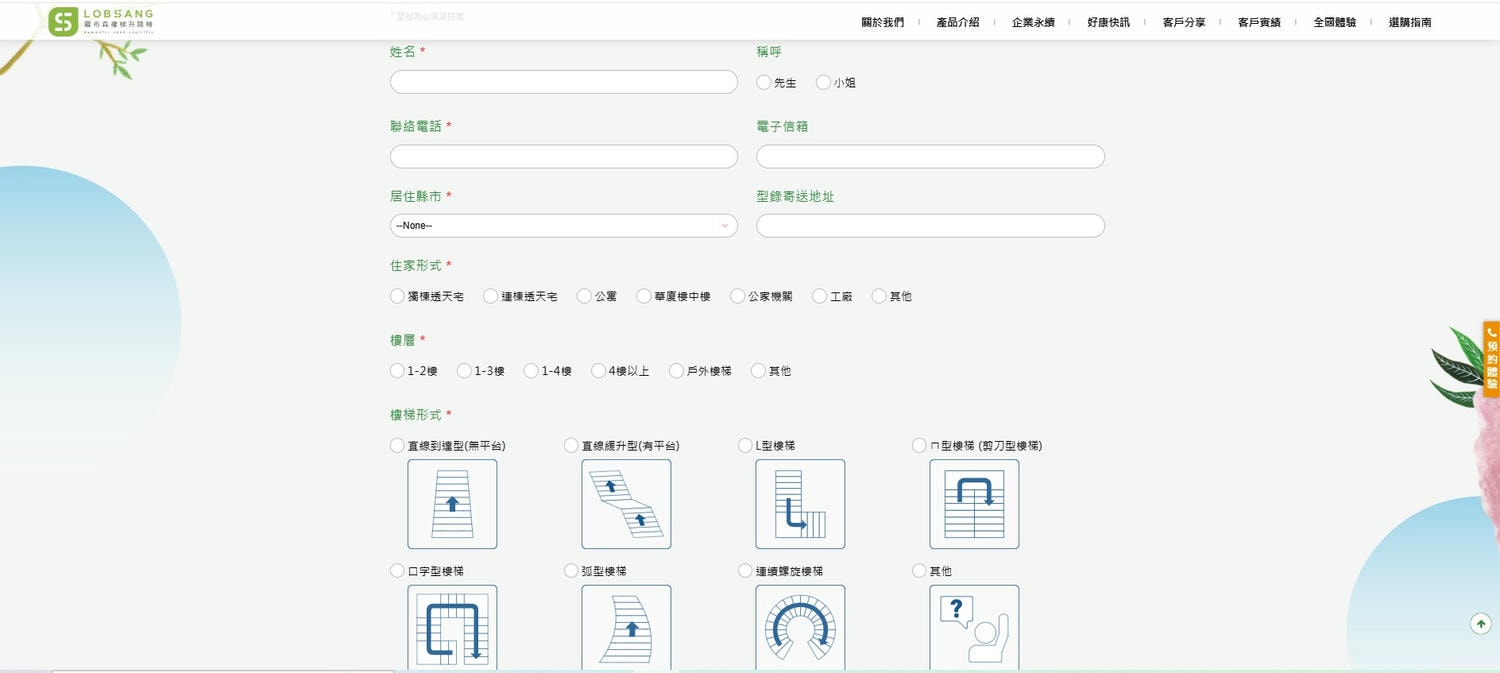Select the 直線到達型(無平台) stair diagram icon
The width and height of the screenshot is (1500, 673).
point(452,503)
